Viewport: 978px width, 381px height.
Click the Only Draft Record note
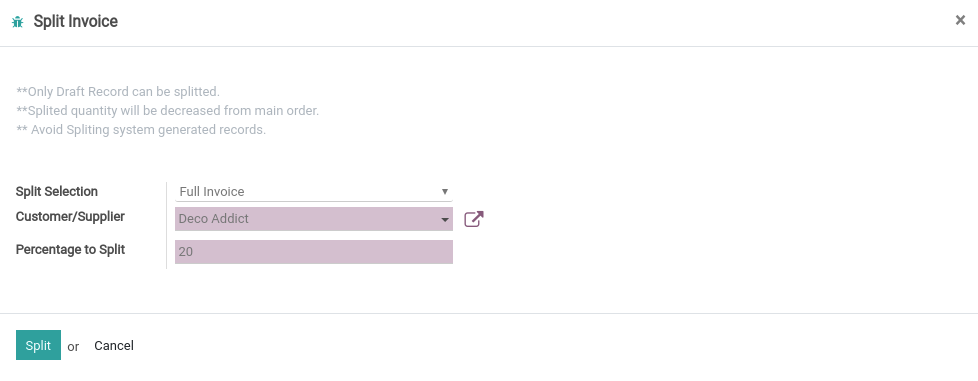[118, 92]
